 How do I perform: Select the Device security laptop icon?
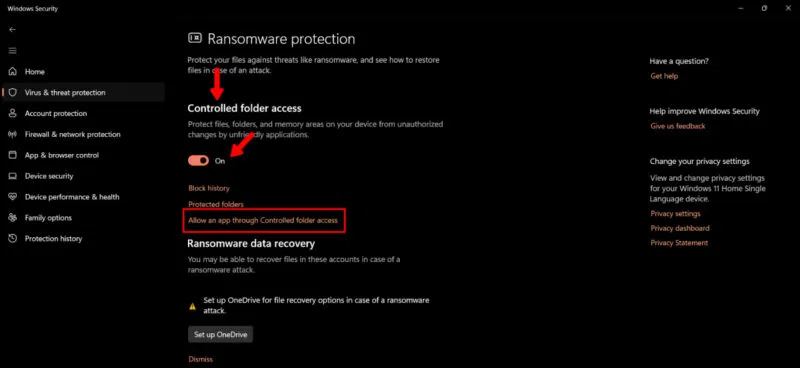pyautogui.click(x=13, y=176)
